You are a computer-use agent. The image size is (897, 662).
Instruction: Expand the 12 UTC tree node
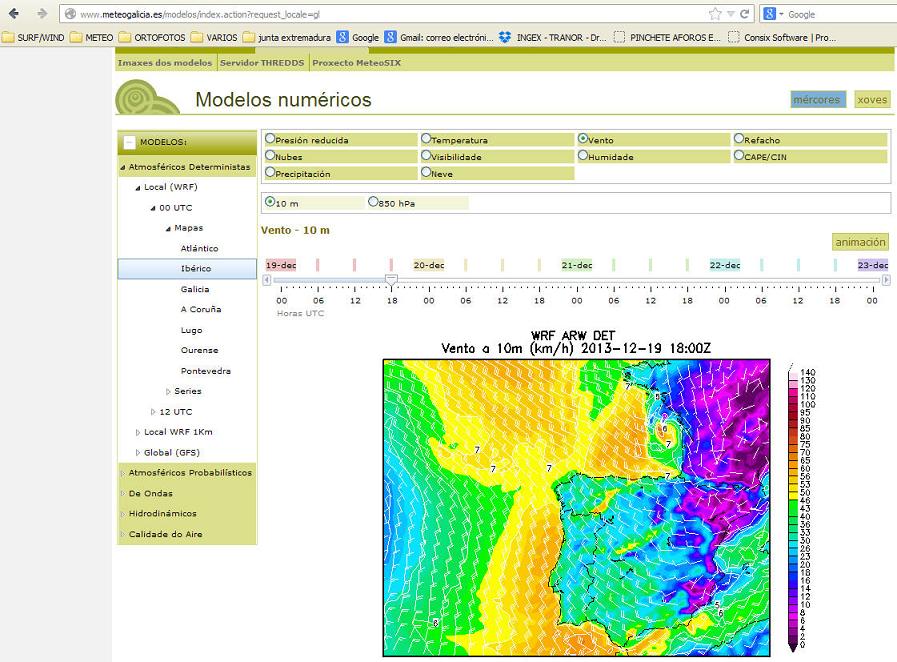(x=153, y=412)
